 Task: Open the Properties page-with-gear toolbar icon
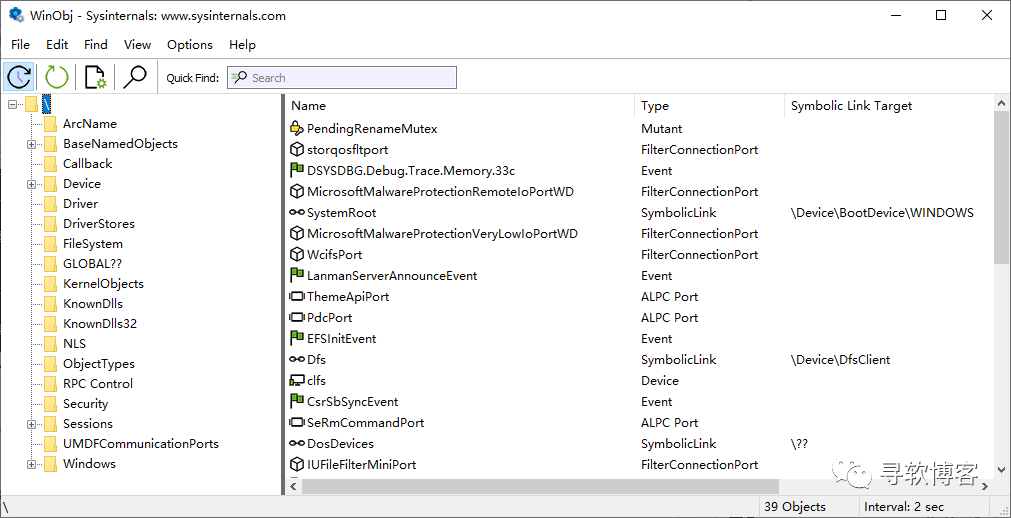95,77
